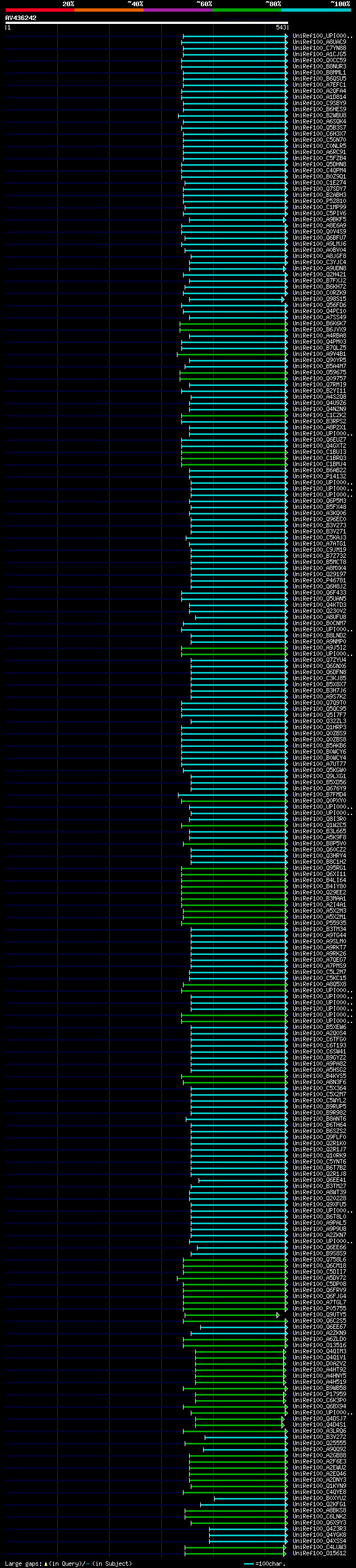The image size is (356, 1568).
Task: Select hit label UniRef100_C1E274
Action: tap(319, 182)
